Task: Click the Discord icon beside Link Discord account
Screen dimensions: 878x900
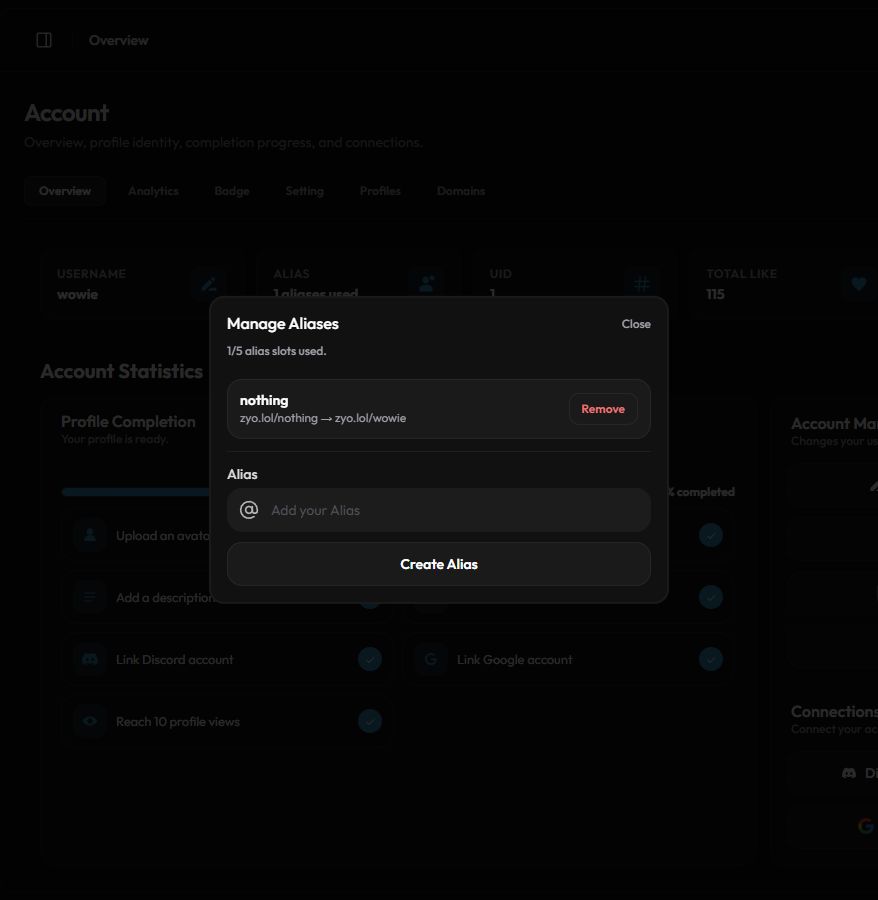Action: pos(90,659)
